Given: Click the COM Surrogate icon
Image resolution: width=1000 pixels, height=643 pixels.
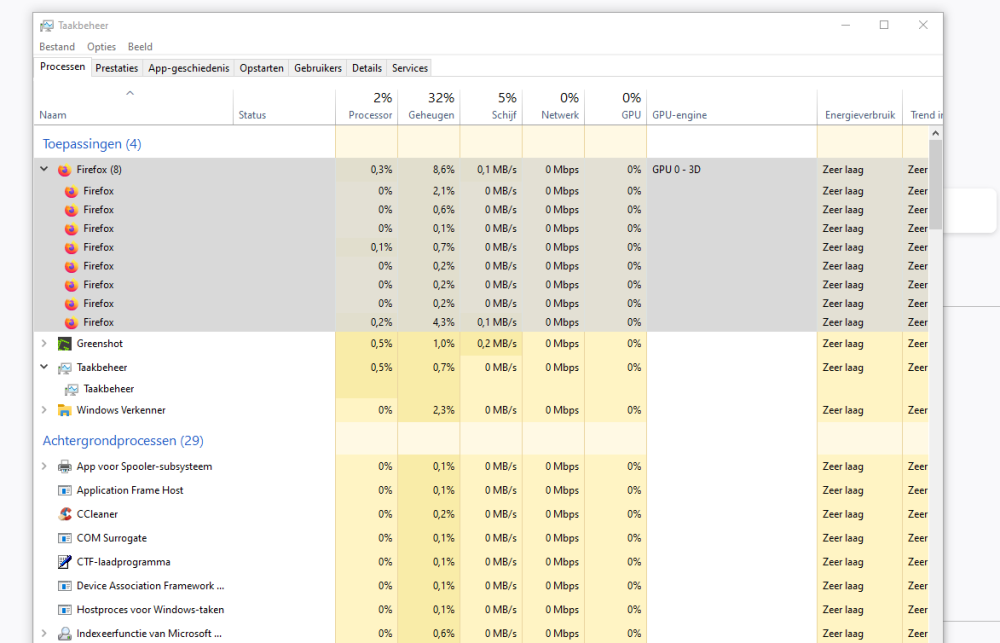Looking at the screenshot, I should pos(66,538).
